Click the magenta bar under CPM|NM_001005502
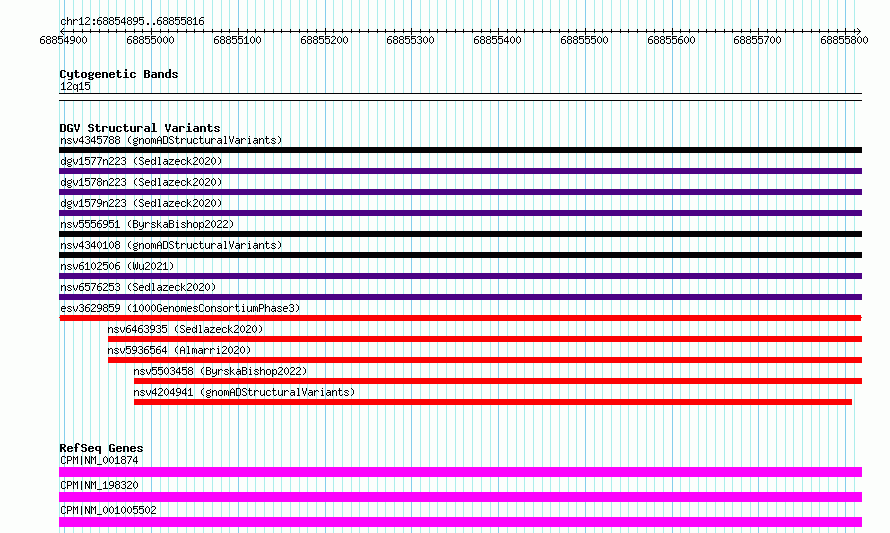The height and width of the screenshot is (533, 890). (460, 522)
